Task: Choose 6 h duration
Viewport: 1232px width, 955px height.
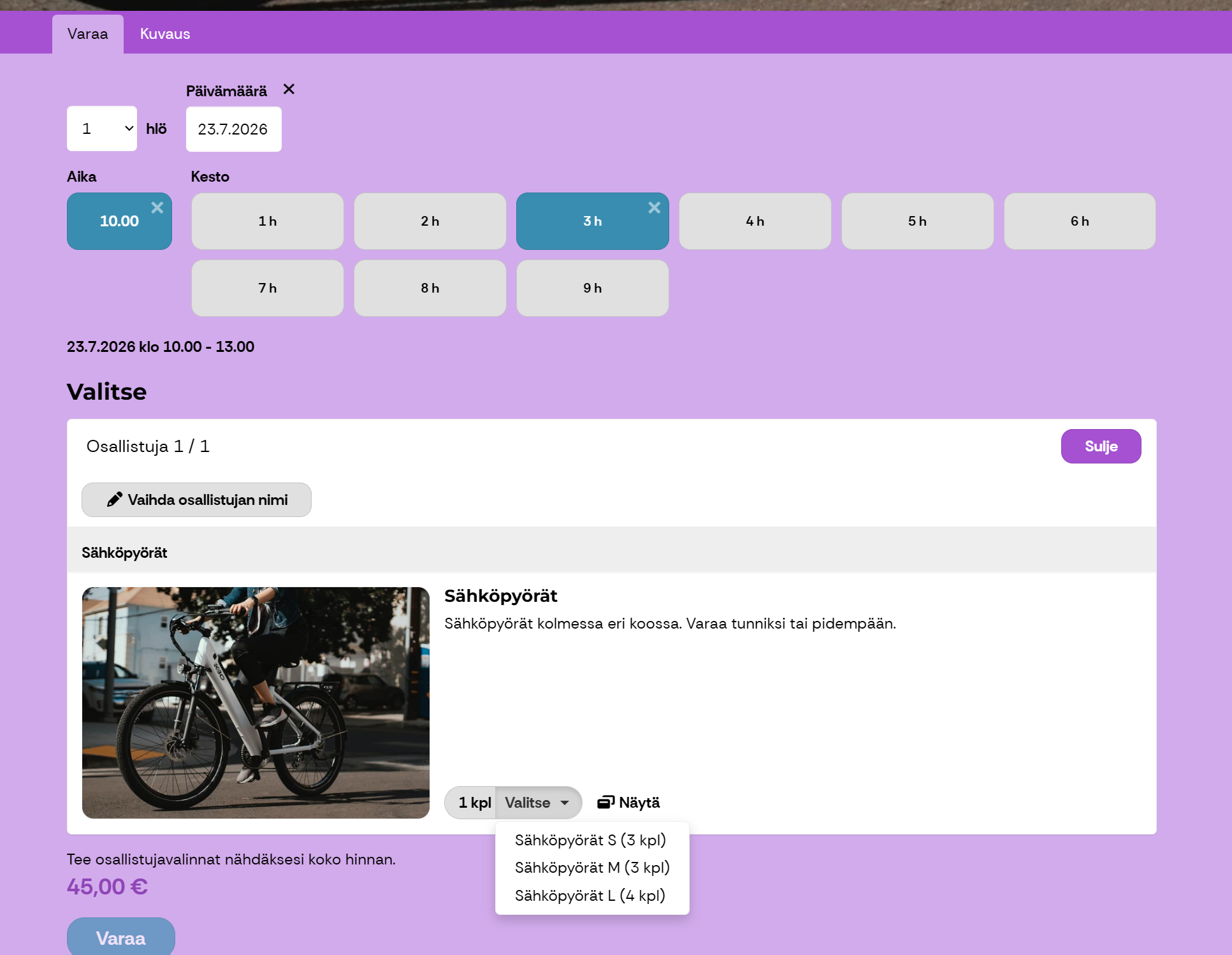Action: (x=1080, y=221)
